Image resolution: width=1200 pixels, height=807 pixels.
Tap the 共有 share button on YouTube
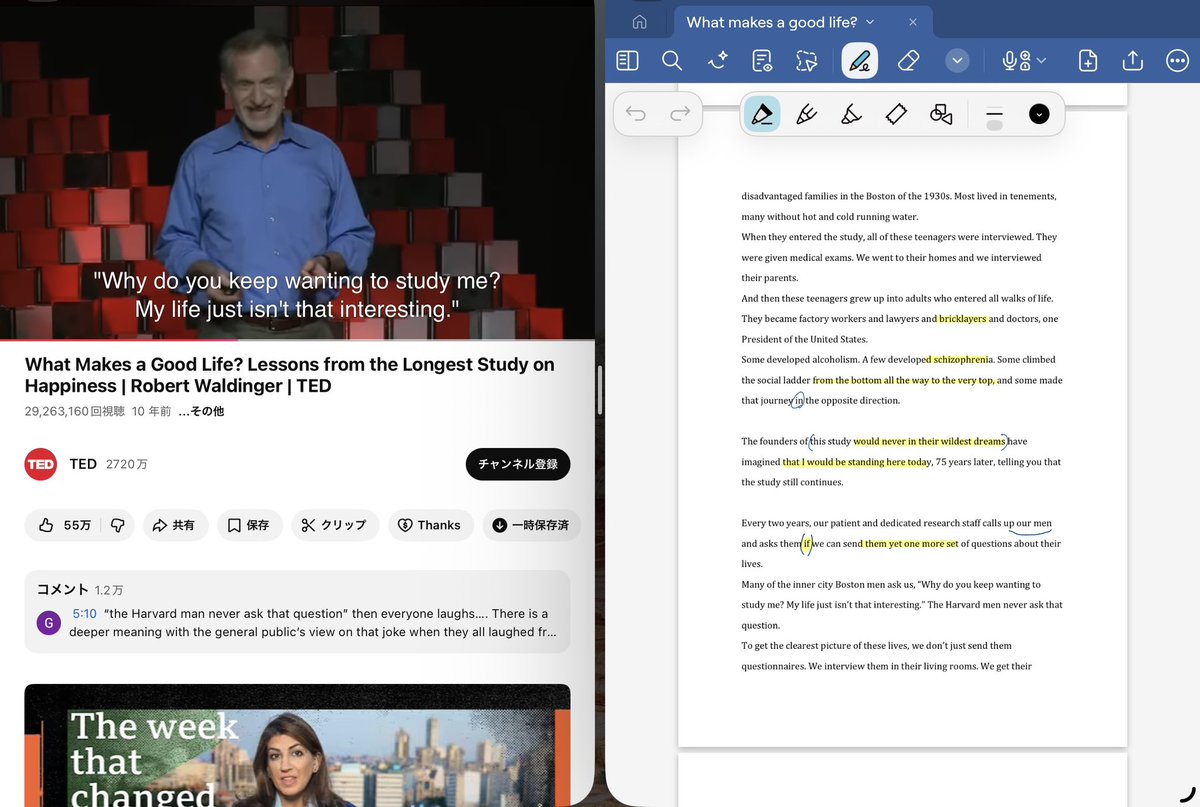(x=174, y=525)
